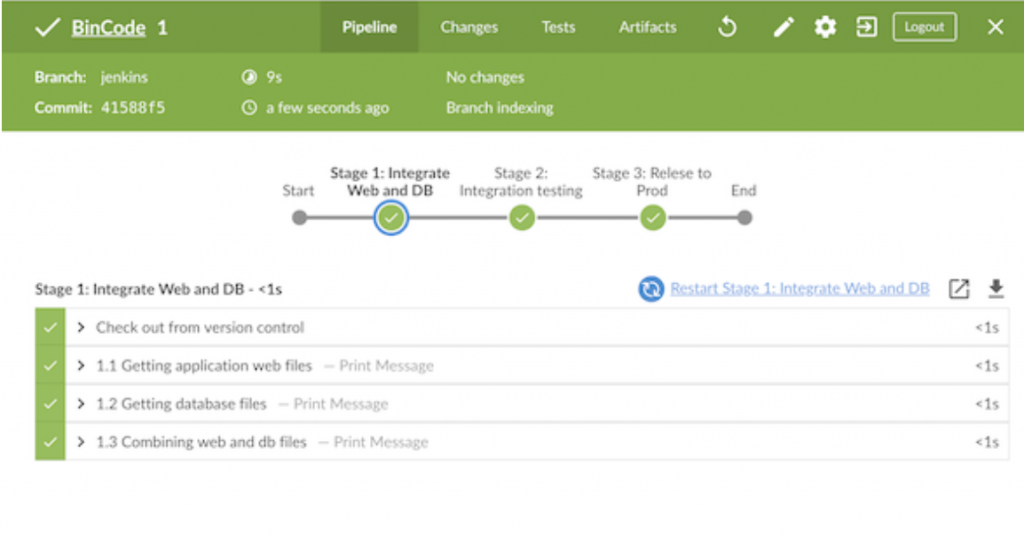Open the Tests tab
This screenshot has height=543, width=1024.
pyautogui.click(x=558, y=27)
